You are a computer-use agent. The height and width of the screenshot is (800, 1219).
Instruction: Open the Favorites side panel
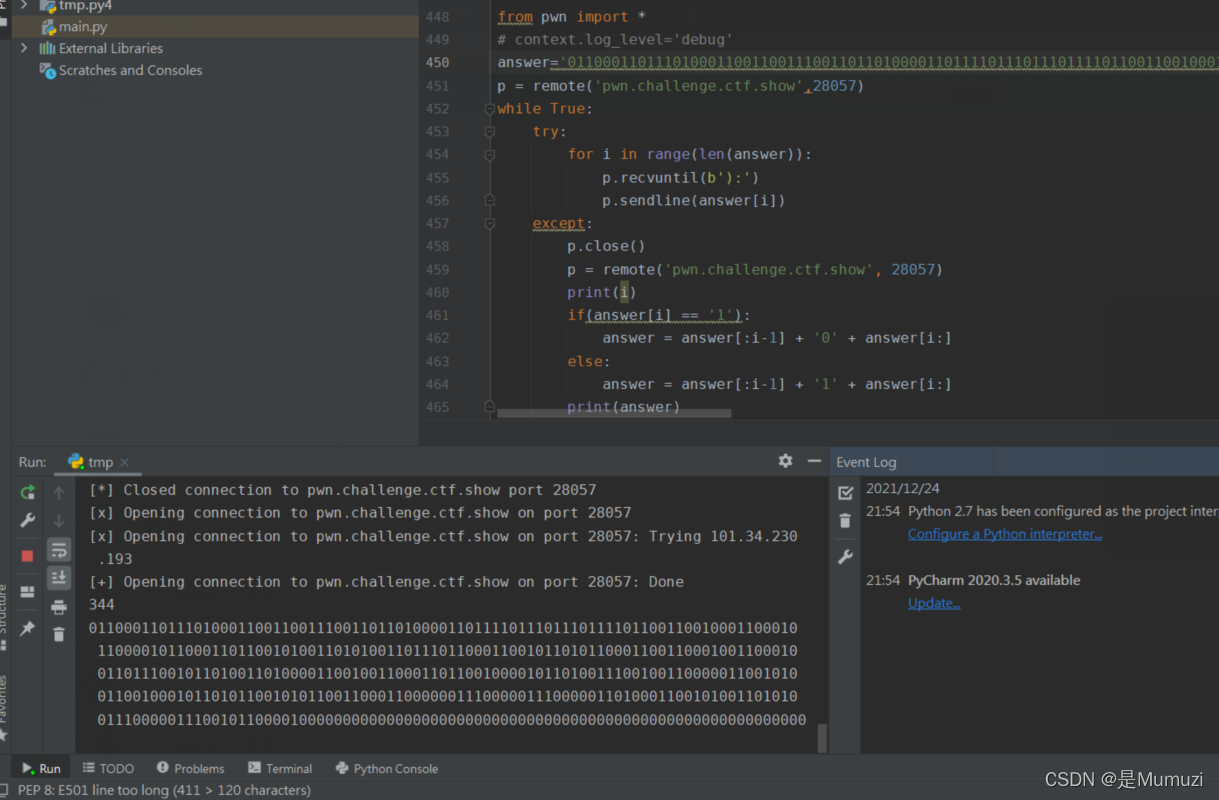[x=4, y=698]
